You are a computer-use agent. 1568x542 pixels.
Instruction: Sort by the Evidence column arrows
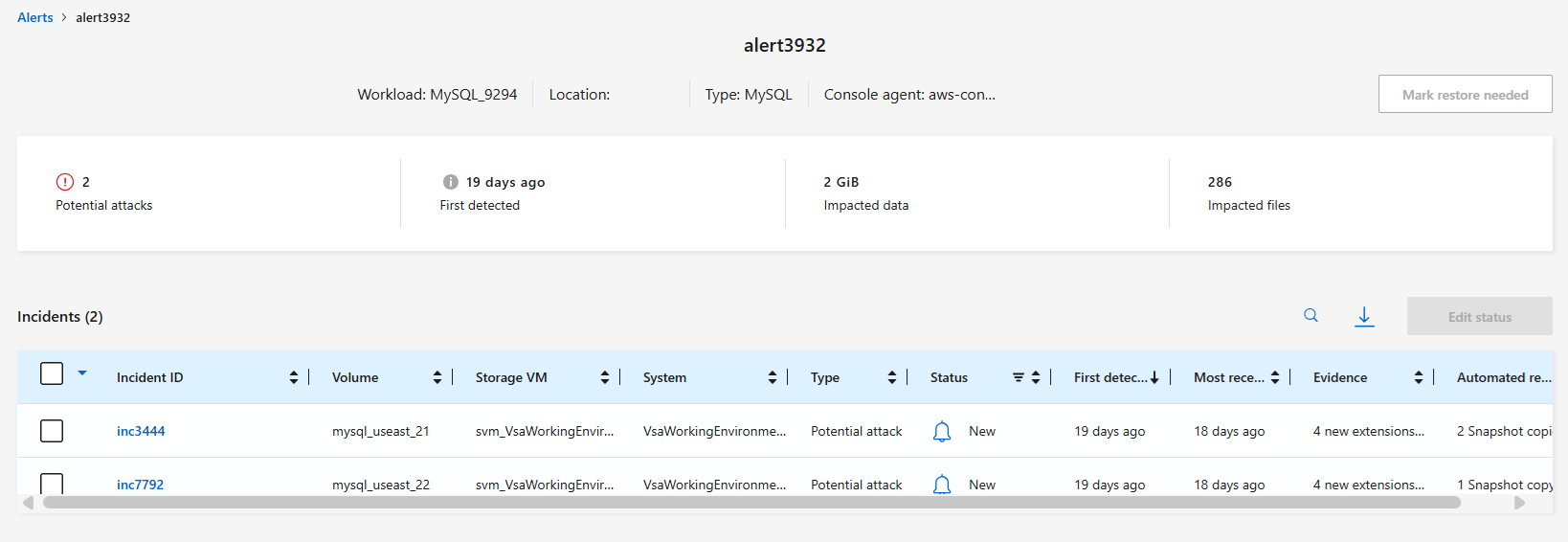[x=1418, y=377]
